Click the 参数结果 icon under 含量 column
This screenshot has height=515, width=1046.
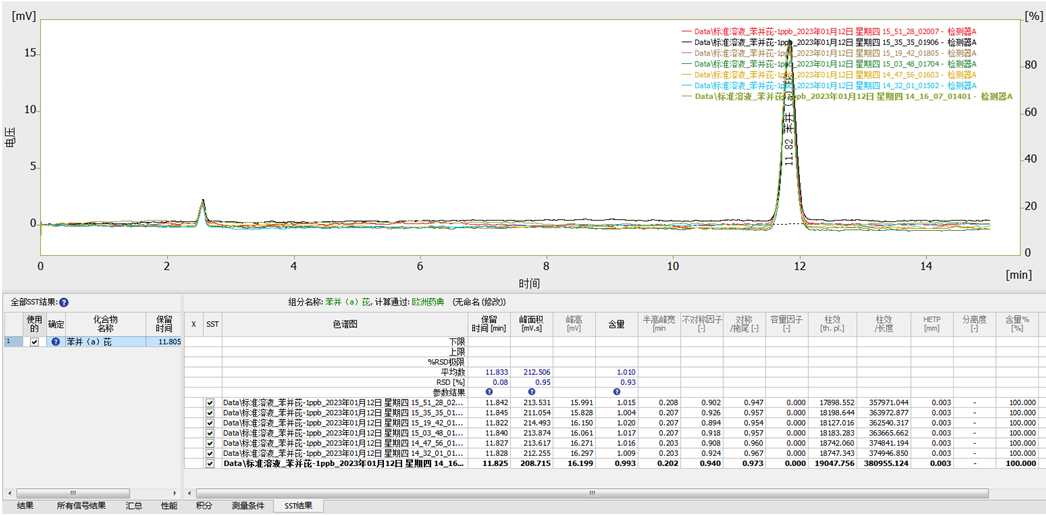click(616, 392)
